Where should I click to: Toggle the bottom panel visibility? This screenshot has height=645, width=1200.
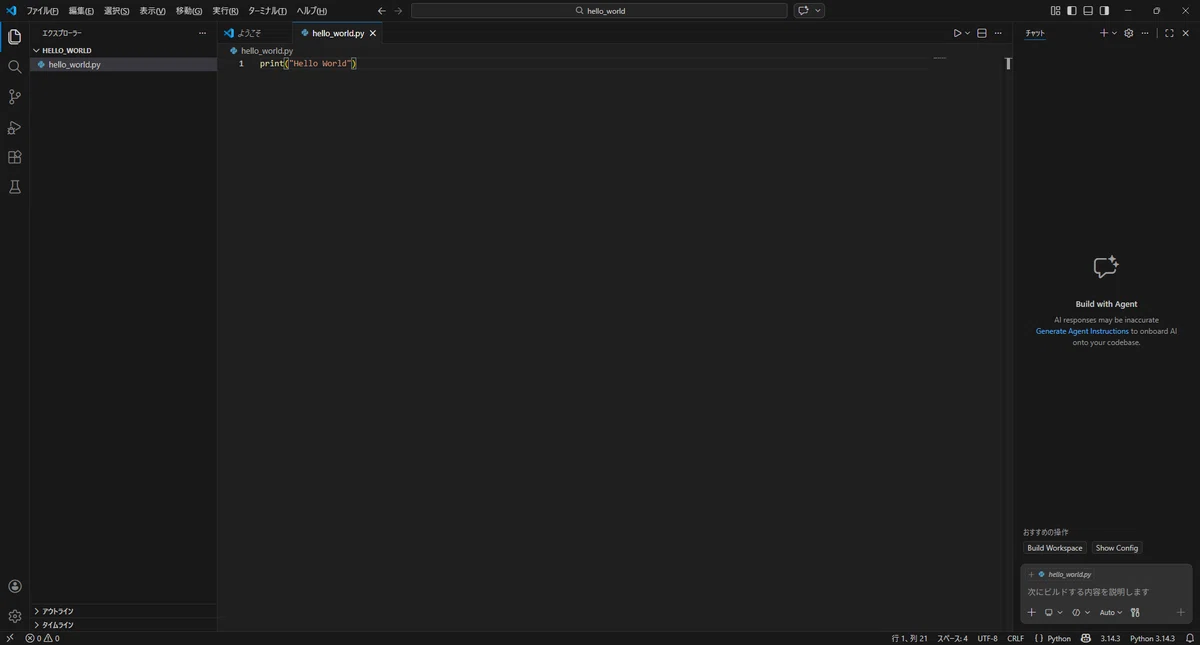(x=1088, y=11)
